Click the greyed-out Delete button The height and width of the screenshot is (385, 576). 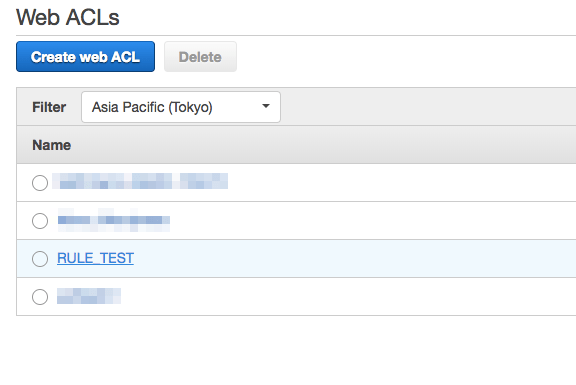click(x=200, y=57)
